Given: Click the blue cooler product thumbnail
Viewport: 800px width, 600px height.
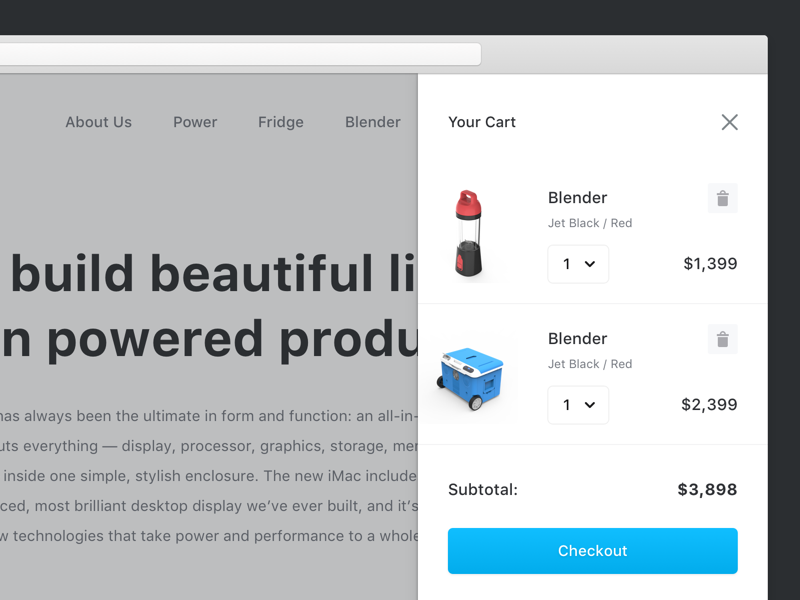Looking at the screenshot, I should point(472,377).
